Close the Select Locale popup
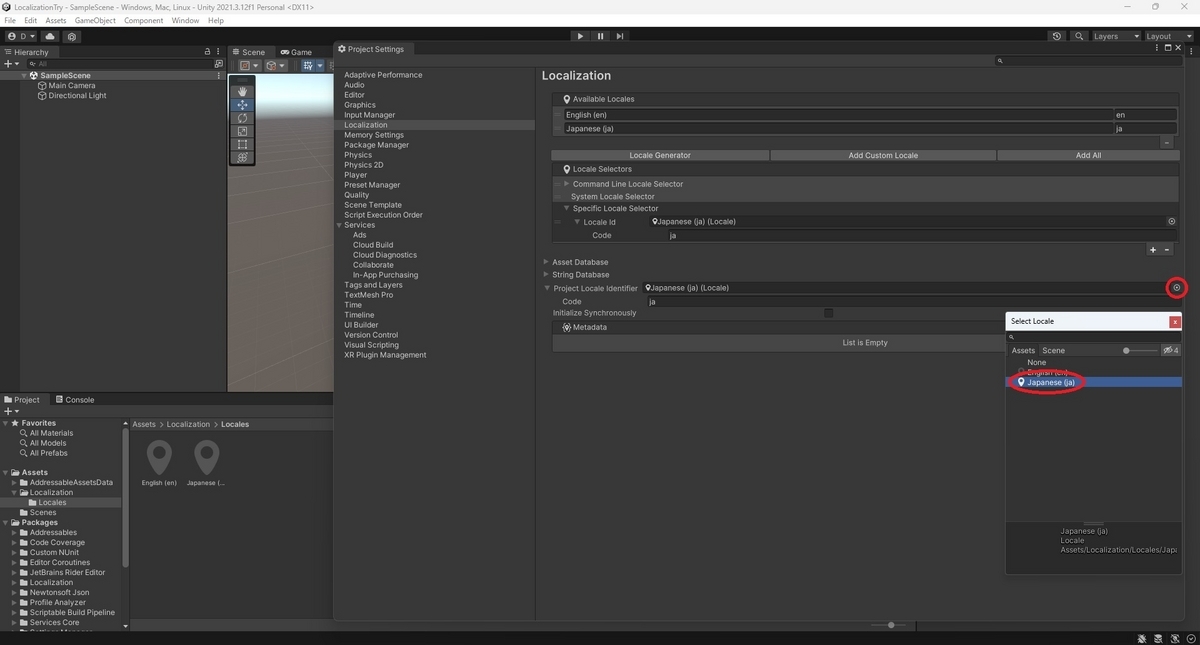 1175,322
